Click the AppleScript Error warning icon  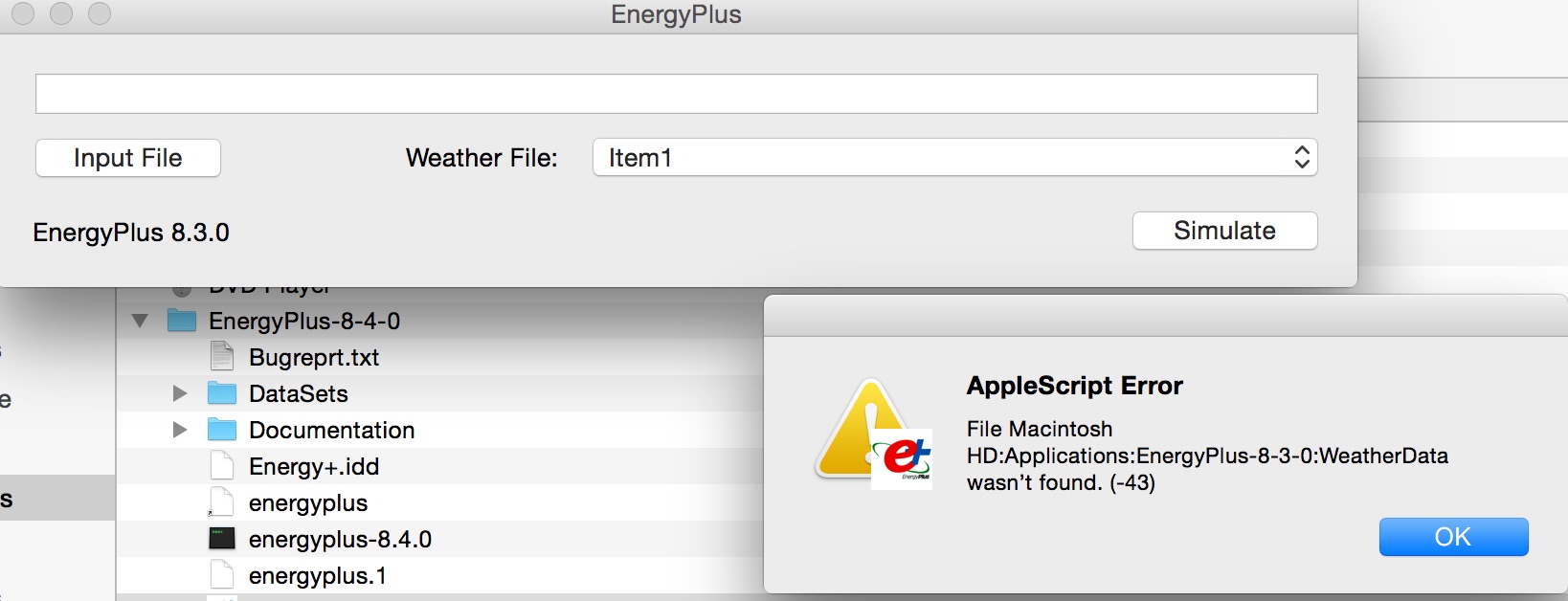click(873, 434)
